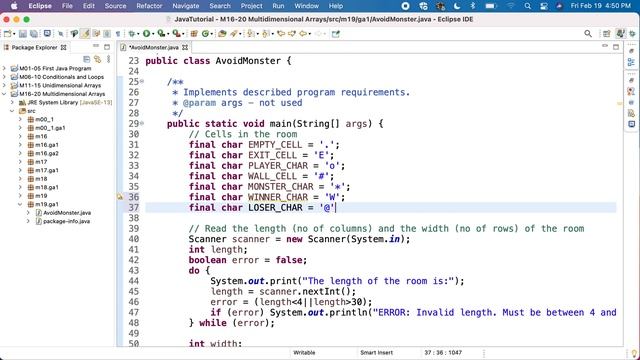Create a new Java package icon
The height and width of the screenshot is (360, 640).
click(194, 34)
